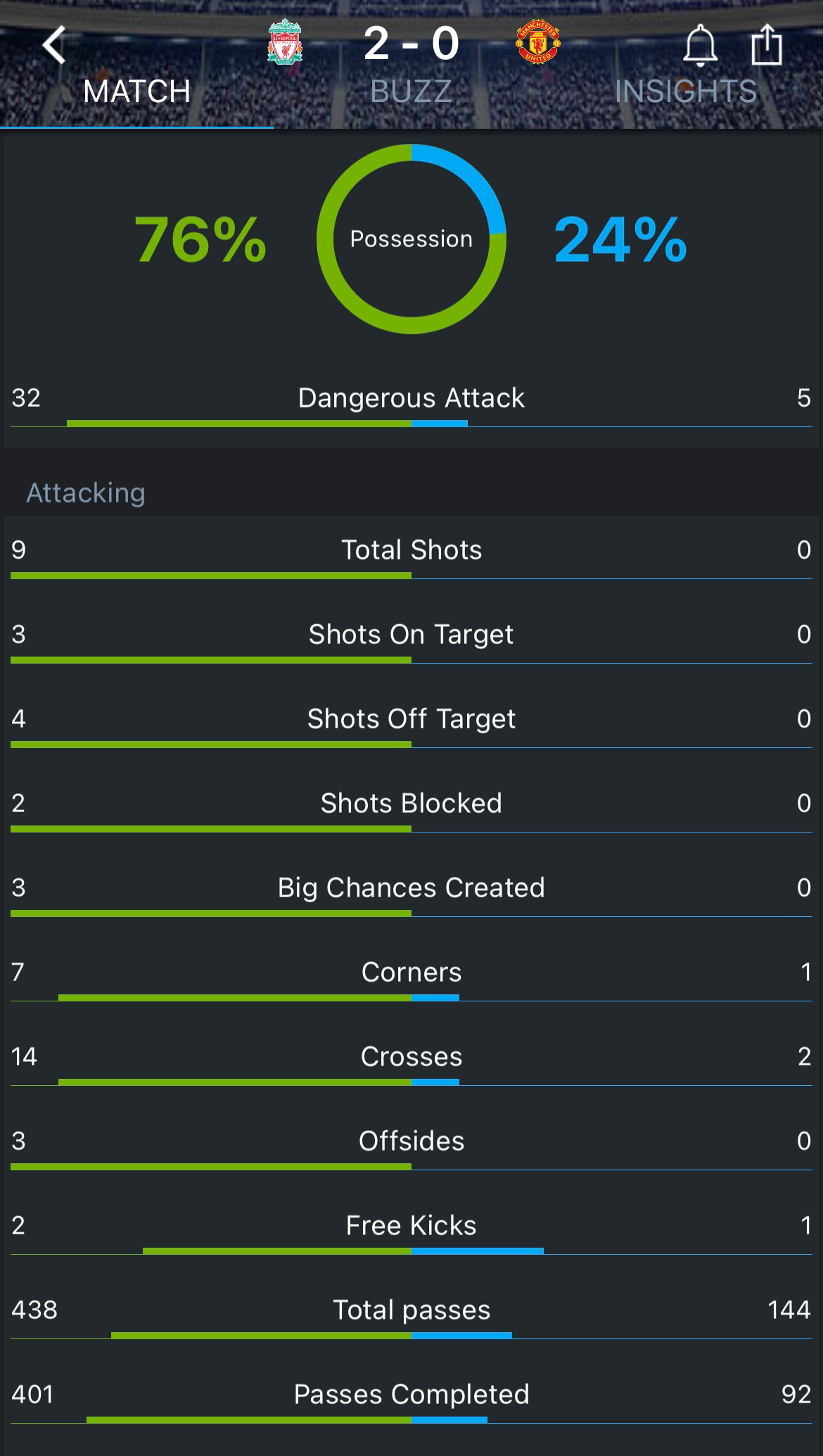
Task: Tap the 2 - 0 score
Action: (412, 44)
